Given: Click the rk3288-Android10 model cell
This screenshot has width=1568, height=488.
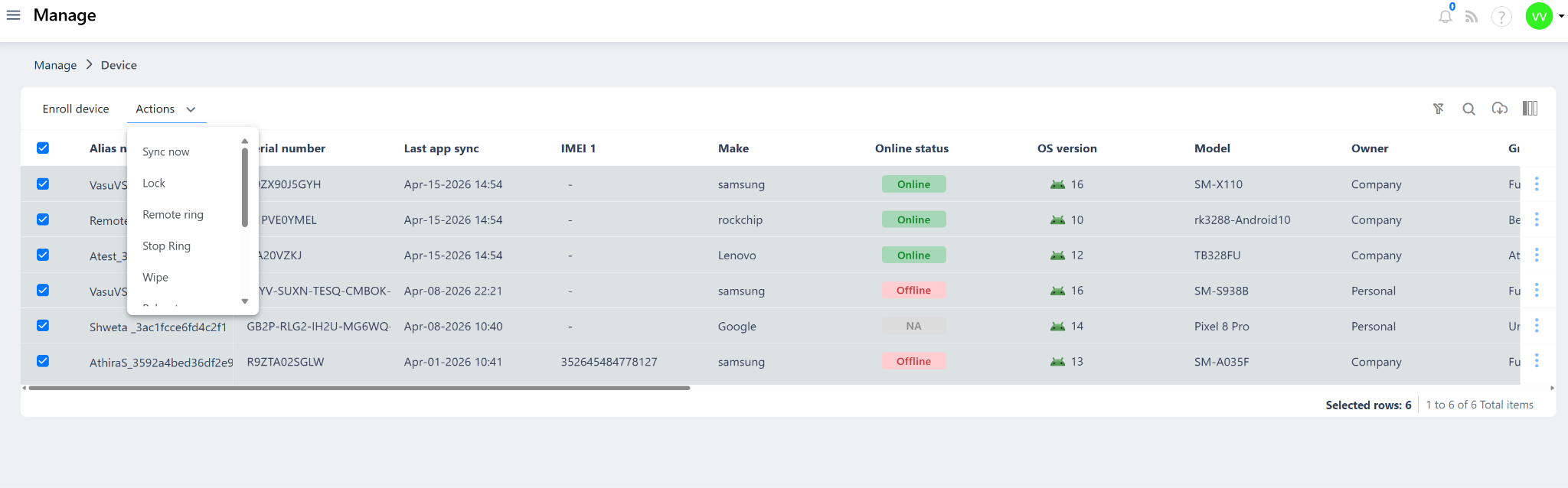Looking at the screenshot, I should click(x=1242, y=220).
